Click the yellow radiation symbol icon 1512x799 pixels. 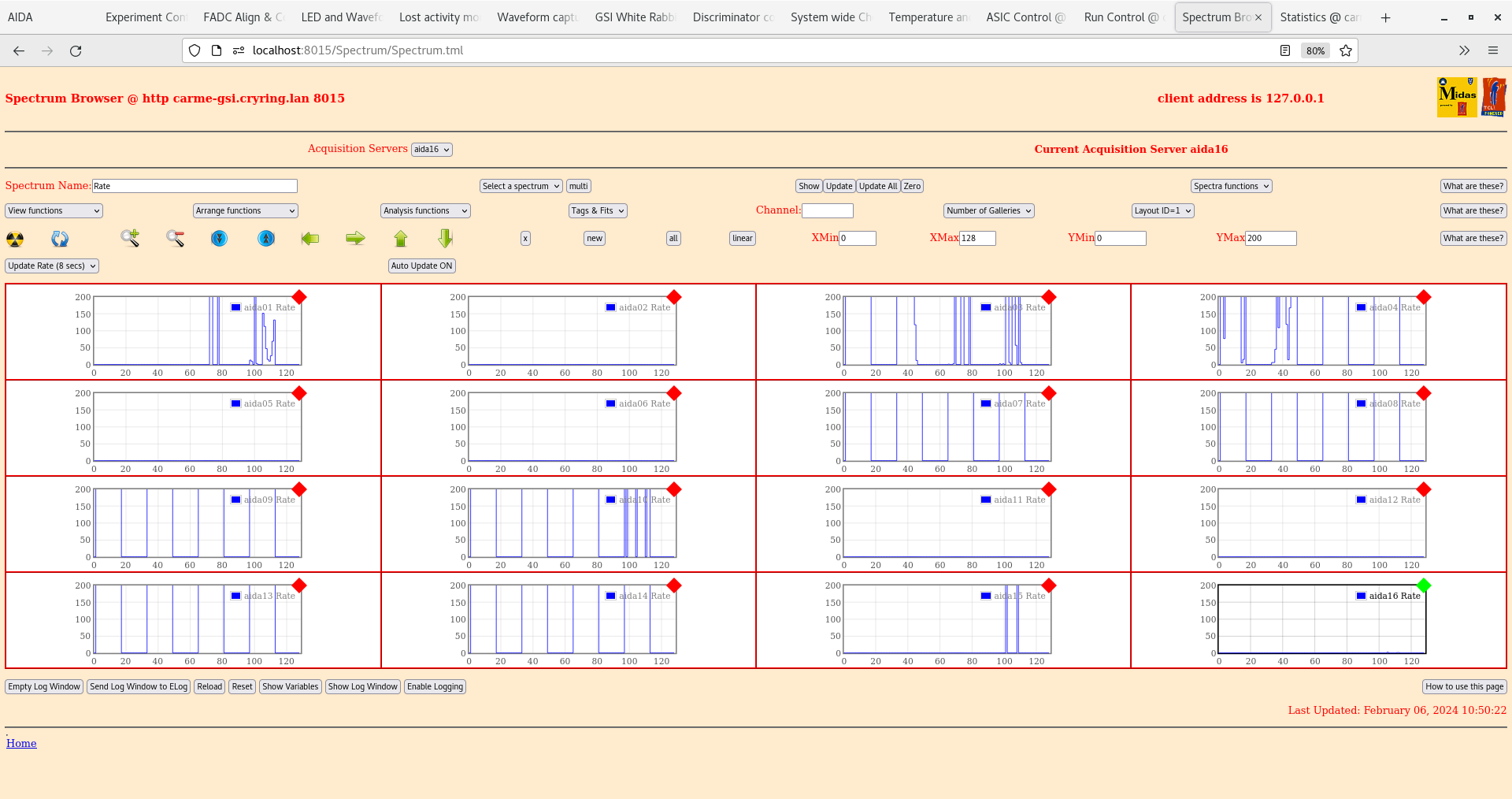pyautogui.click(x=15, y=239)
